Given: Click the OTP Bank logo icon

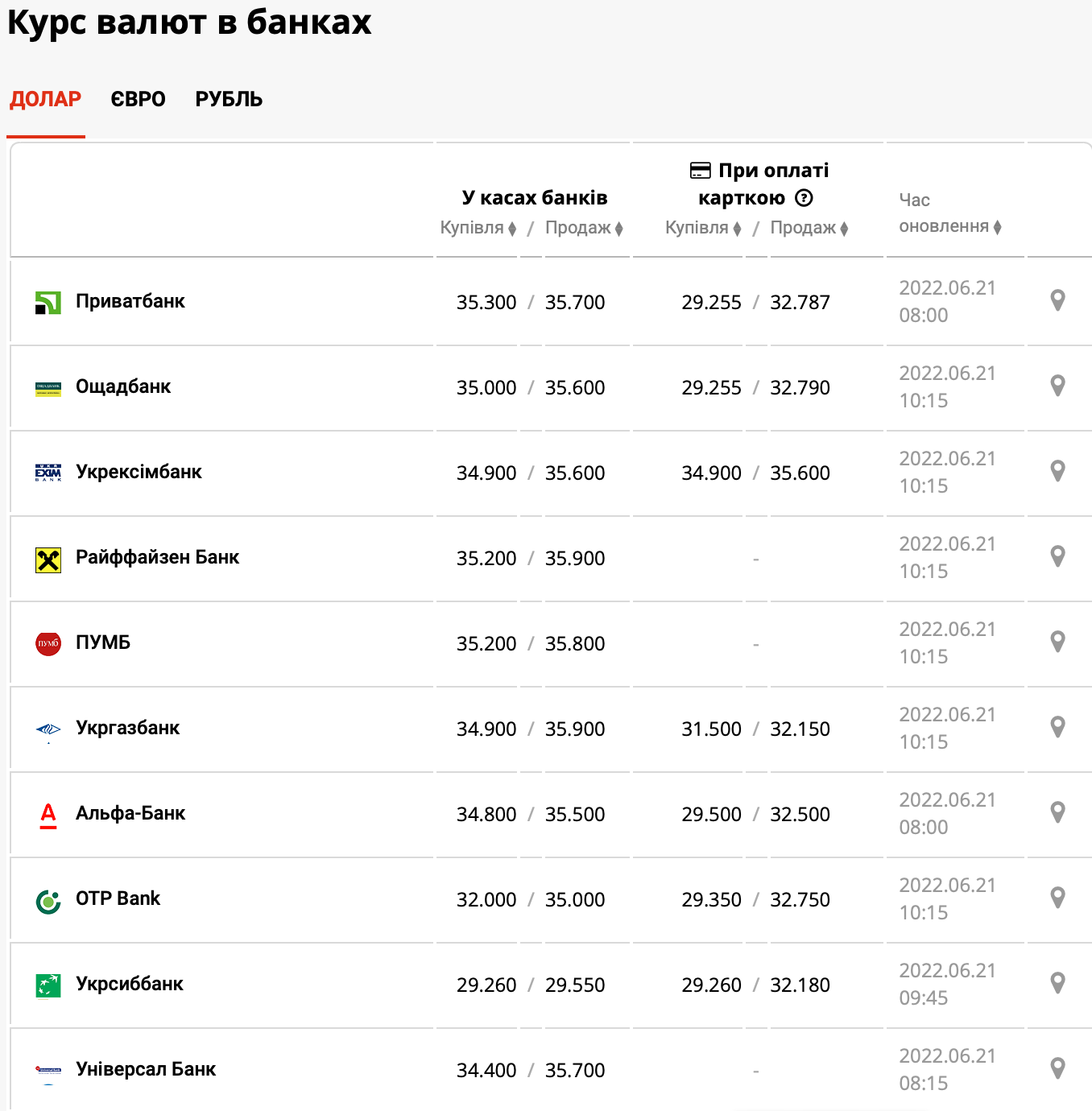Looking at the screenshot, I should click(48, 901).
